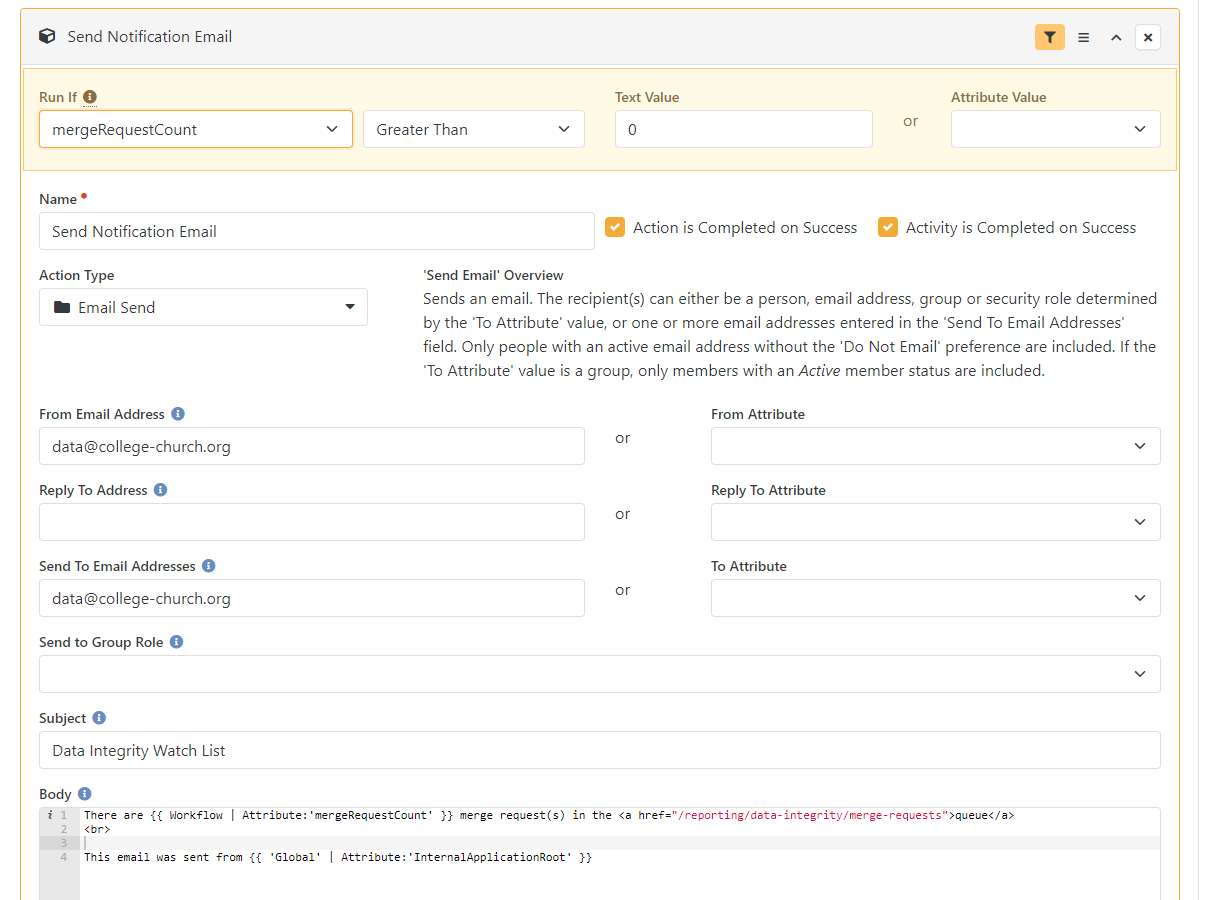Viewport: 1216px width, 900px height.
Task: Open the From Attribute dropdown
Action: pos(936,446)
